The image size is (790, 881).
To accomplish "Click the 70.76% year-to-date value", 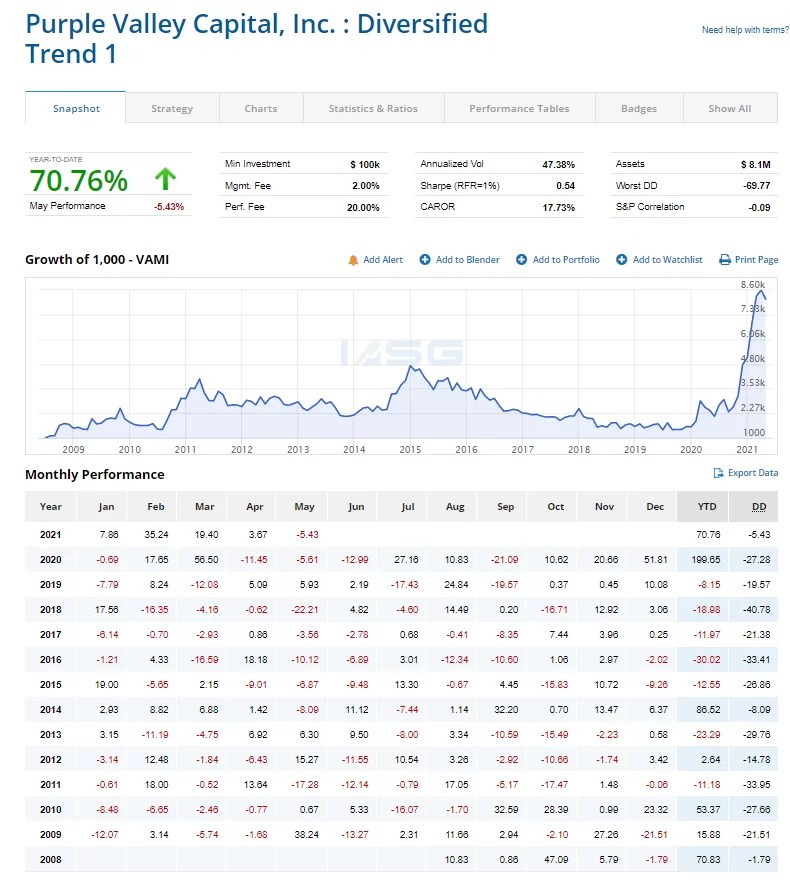I will tap(79, 180).
